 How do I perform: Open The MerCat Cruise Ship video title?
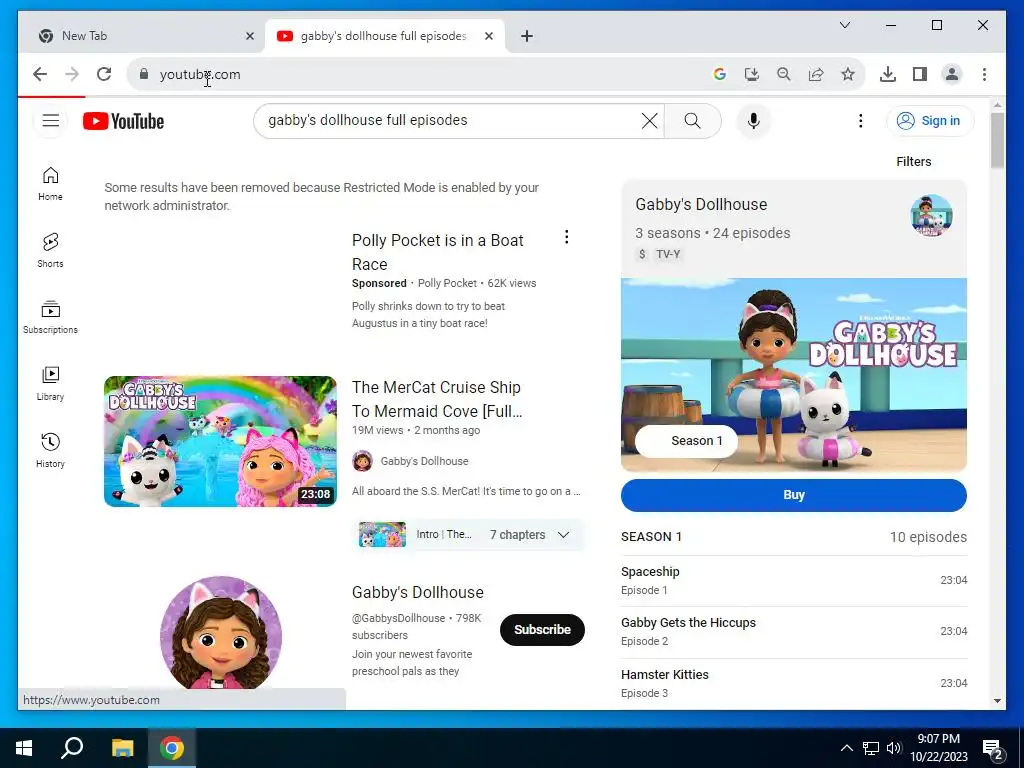click(437, 399)
